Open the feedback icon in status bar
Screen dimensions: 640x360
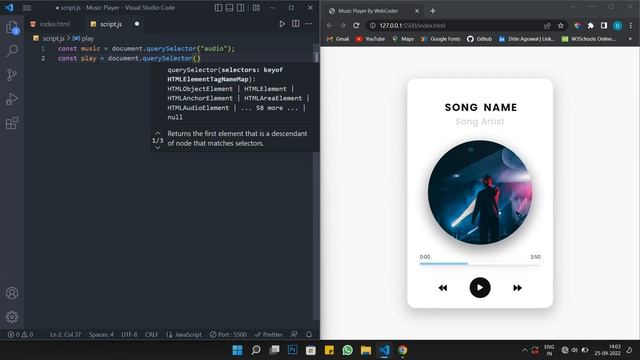[294, 334]
